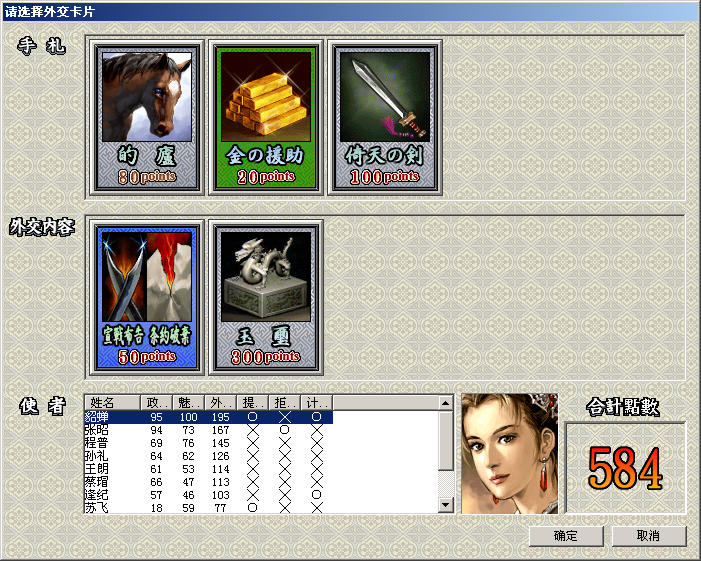Select envoy 逢纪 in the list
Image resolution: width=701 pixels, height=561 pixels.
pos(208,495)
